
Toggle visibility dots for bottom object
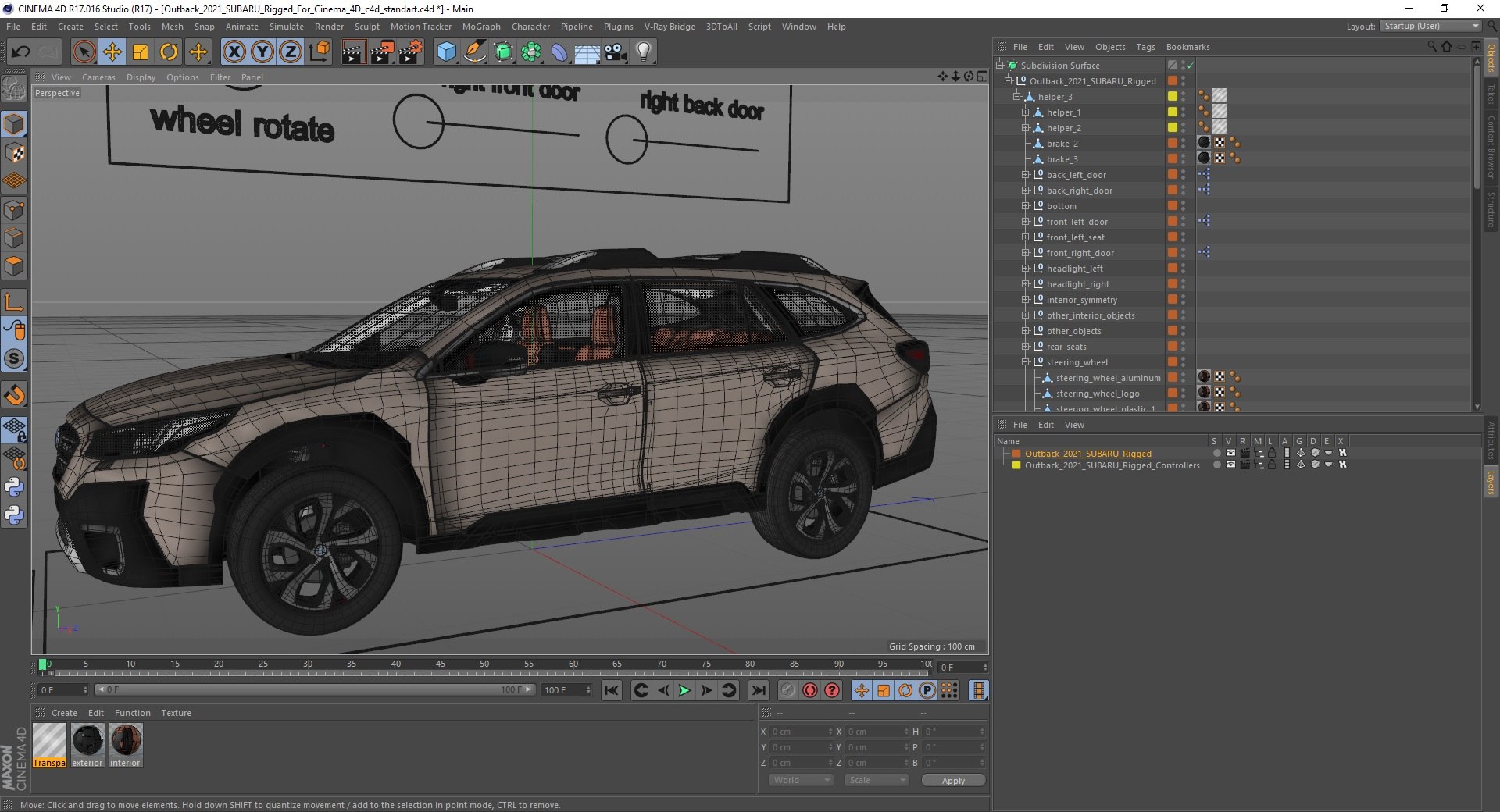click(1183, 206)
